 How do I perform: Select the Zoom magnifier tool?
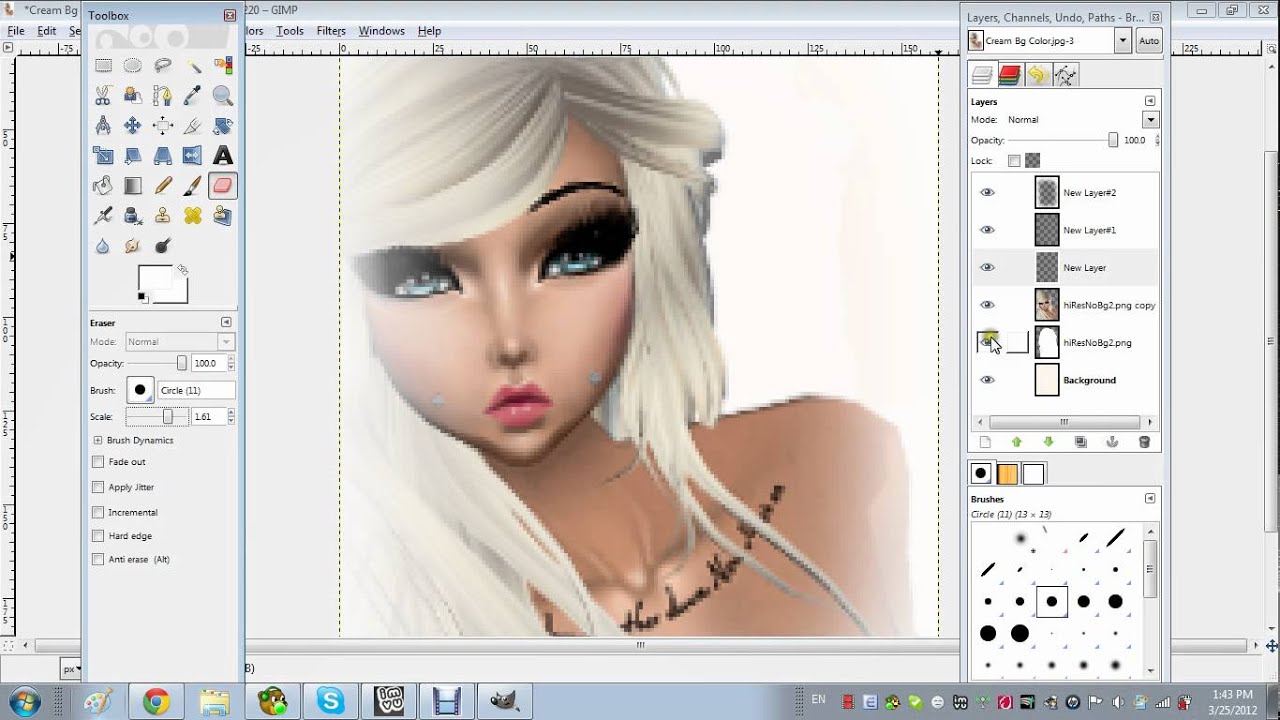[x=223, y=96]
